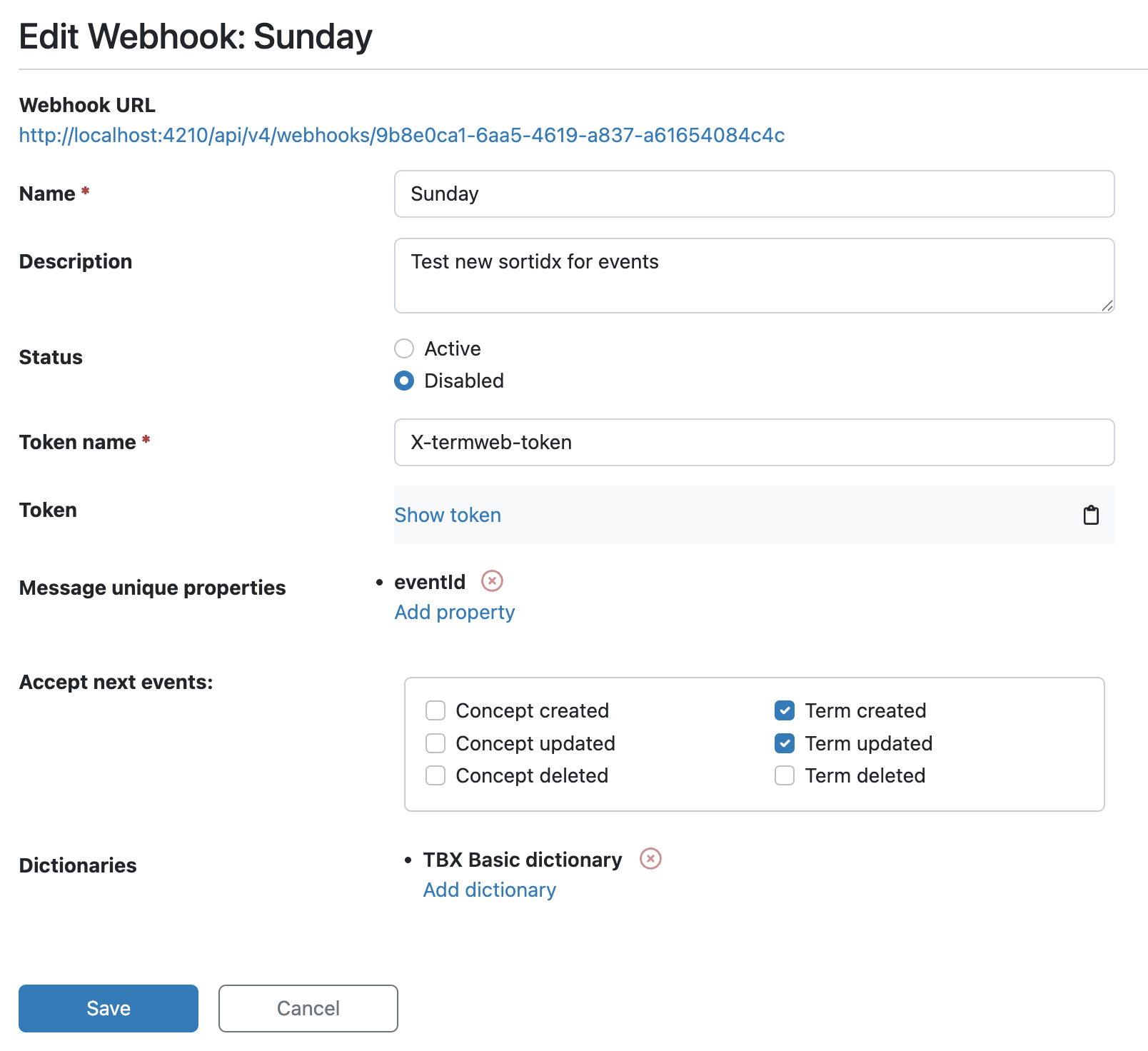Focus the Description text area

point(755,276)
